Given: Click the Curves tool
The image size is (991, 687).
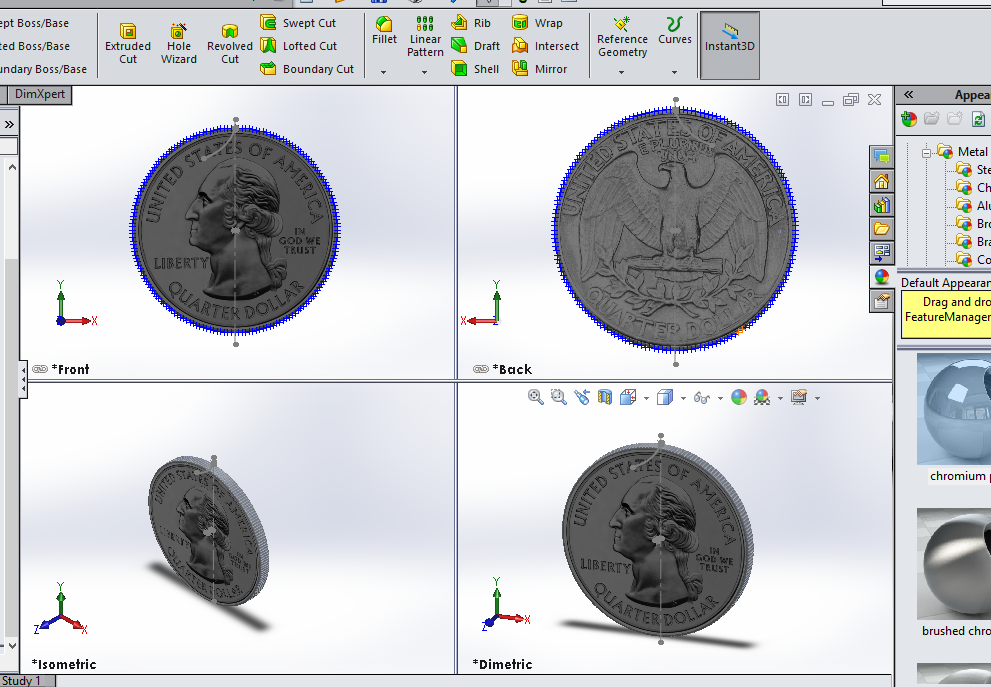Looking at the screenshot, I should pos(674,30).
